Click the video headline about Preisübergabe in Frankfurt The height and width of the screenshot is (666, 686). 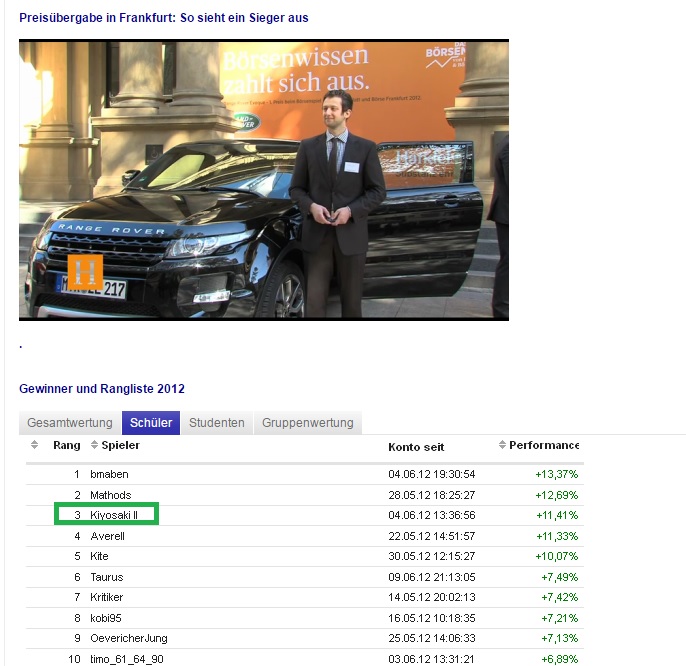pyautogui.click(x=164, y=18)
